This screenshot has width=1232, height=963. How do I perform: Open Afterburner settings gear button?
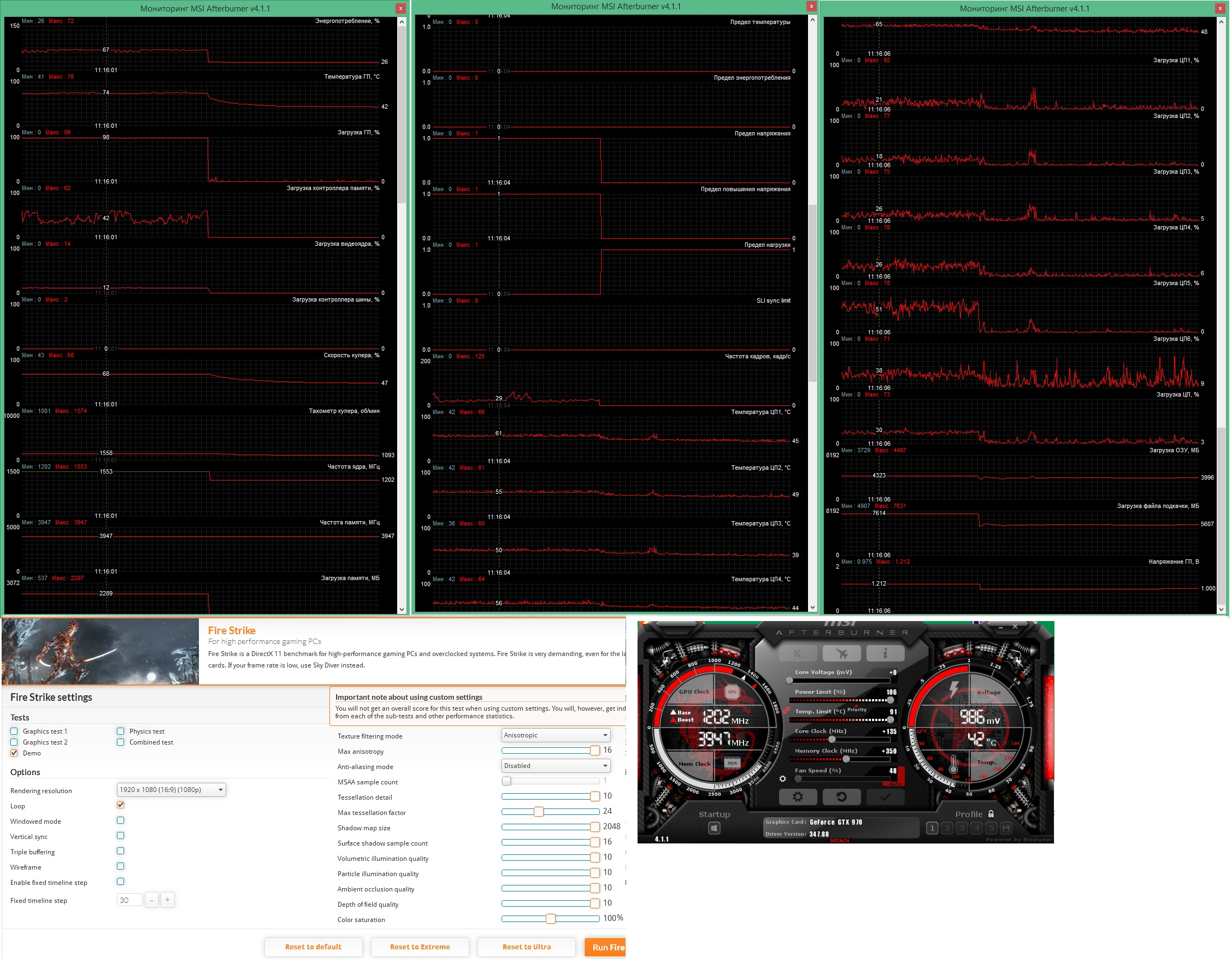pyautogui.click(x=797, y=797)
